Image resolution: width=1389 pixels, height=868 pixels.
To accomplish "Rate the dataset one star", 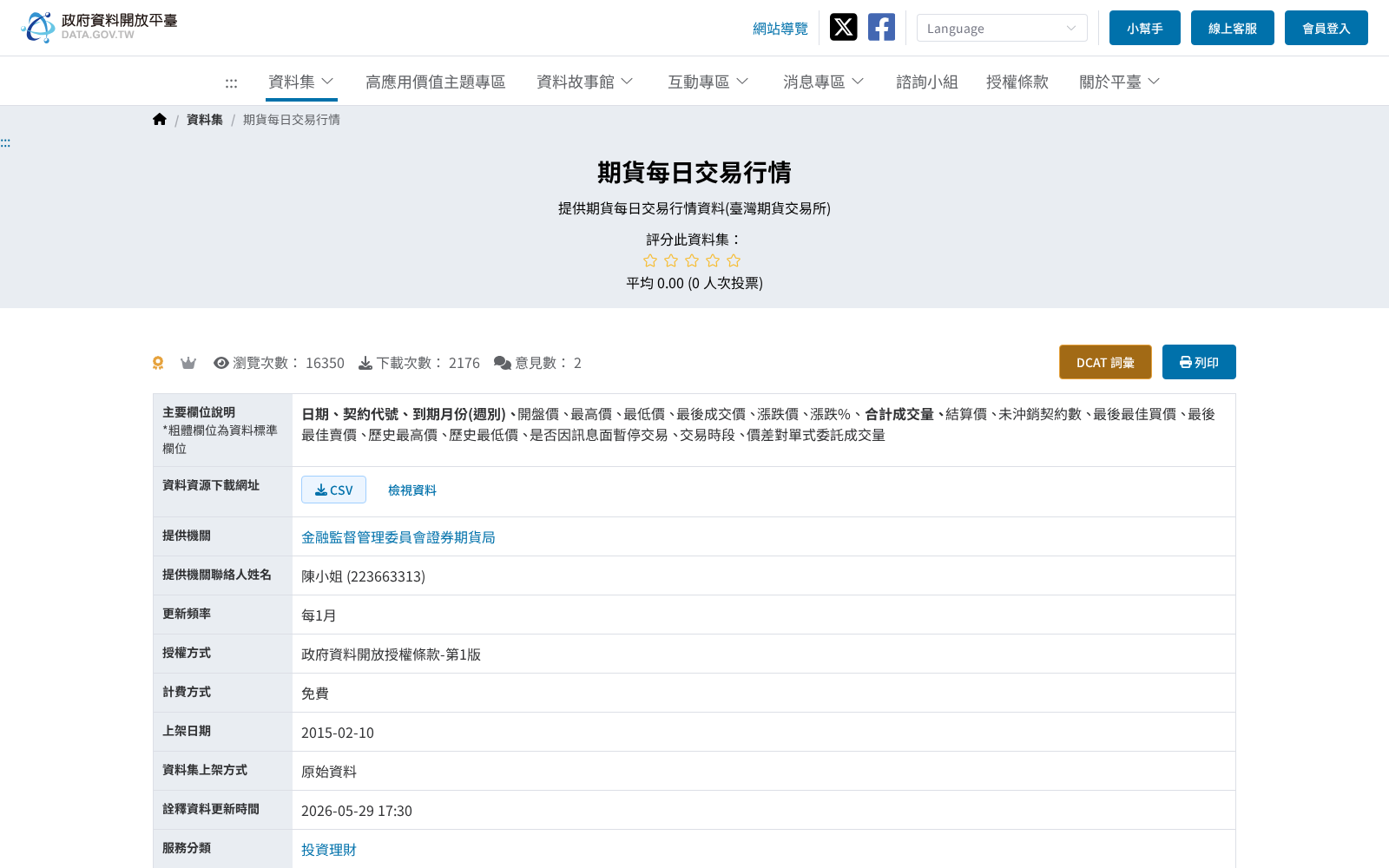I will click(650, 260).
